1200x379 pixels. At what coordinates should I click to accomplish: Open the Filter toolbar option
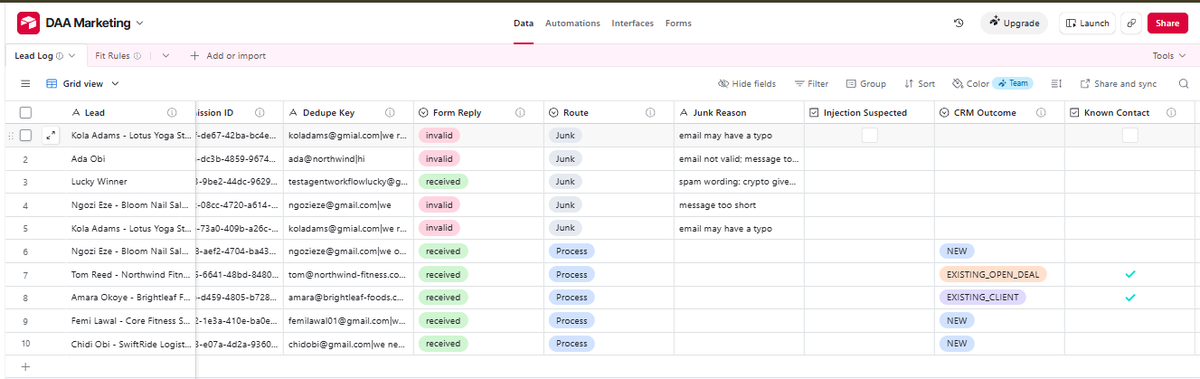pos(811,84)
